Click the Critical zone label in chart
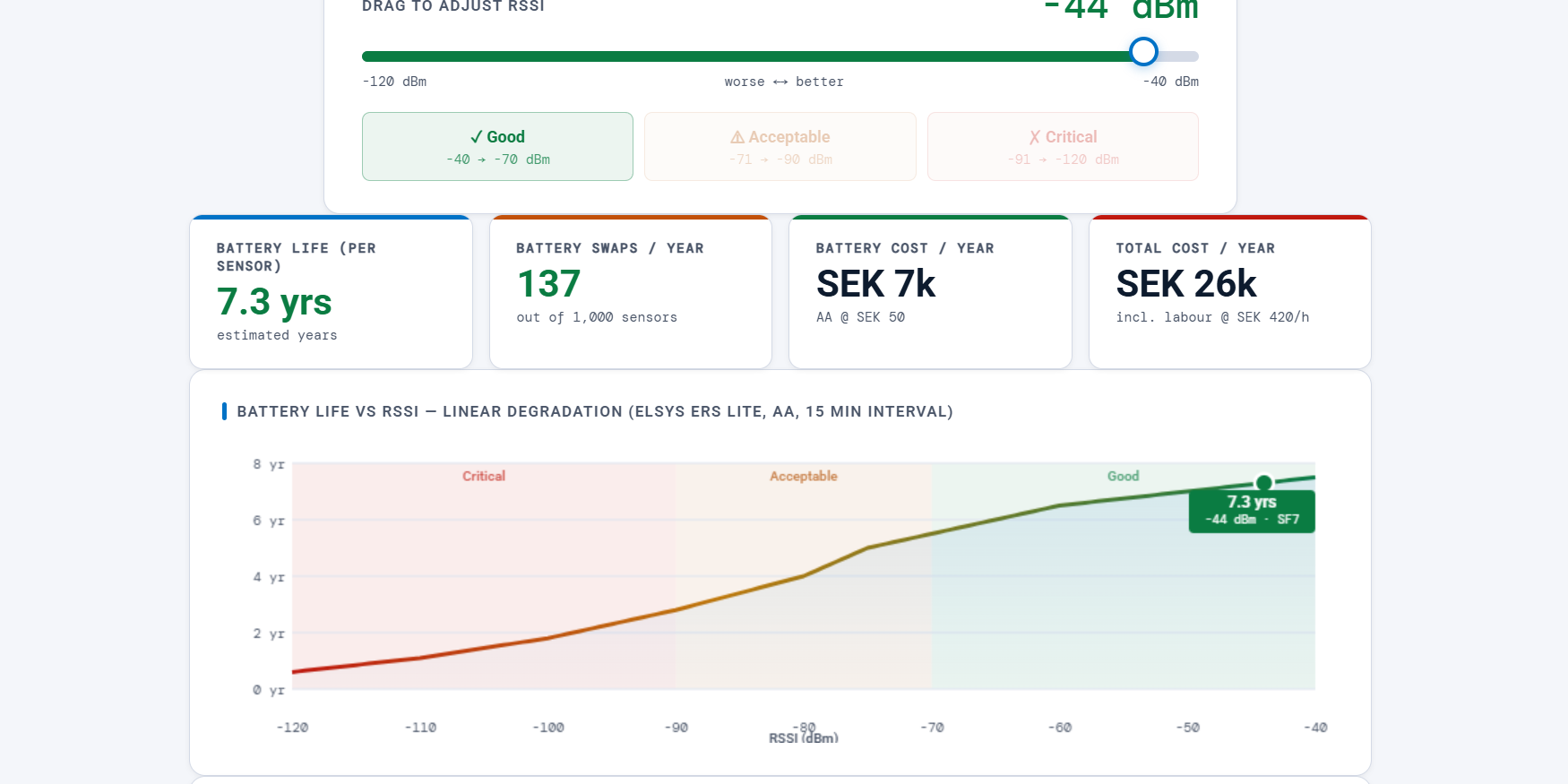Viewport: 1568px width, 784px height. (x=484, y=476)
